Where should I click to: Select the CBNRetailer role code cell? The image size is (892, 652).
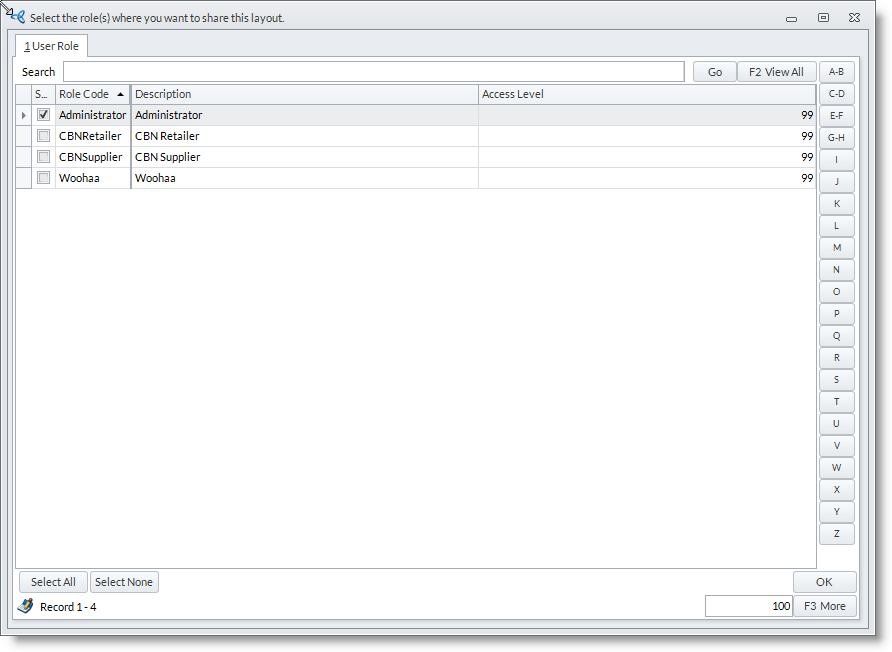pyautogui.click(x=93, y=136)
